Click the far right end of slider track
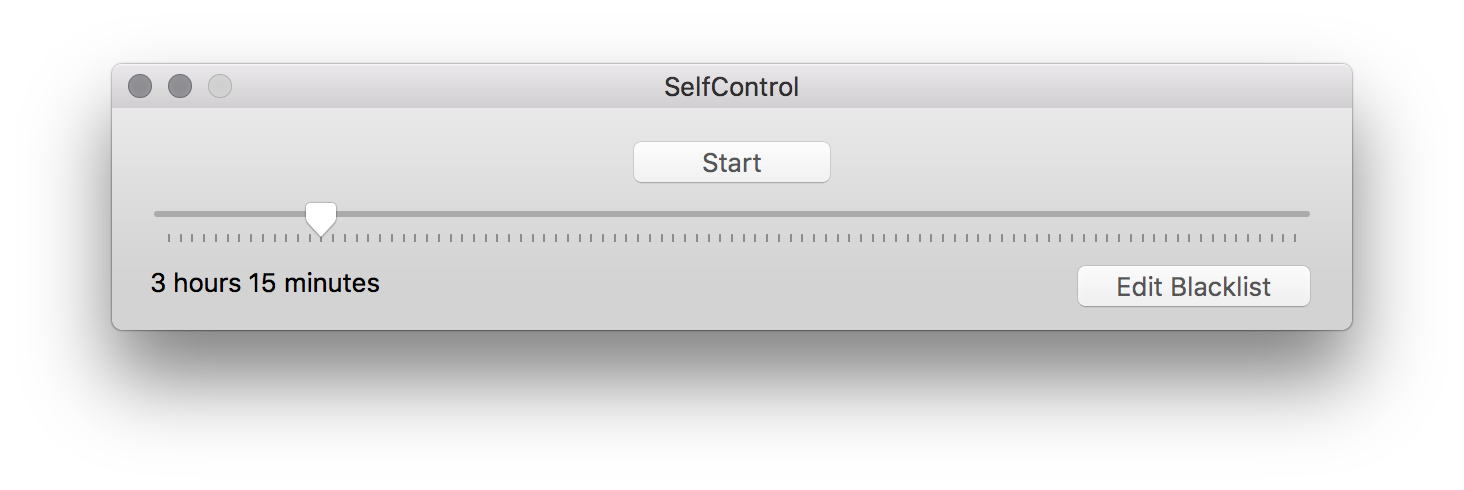This screenshot has height=490, width=1464. click(1305, 214)
